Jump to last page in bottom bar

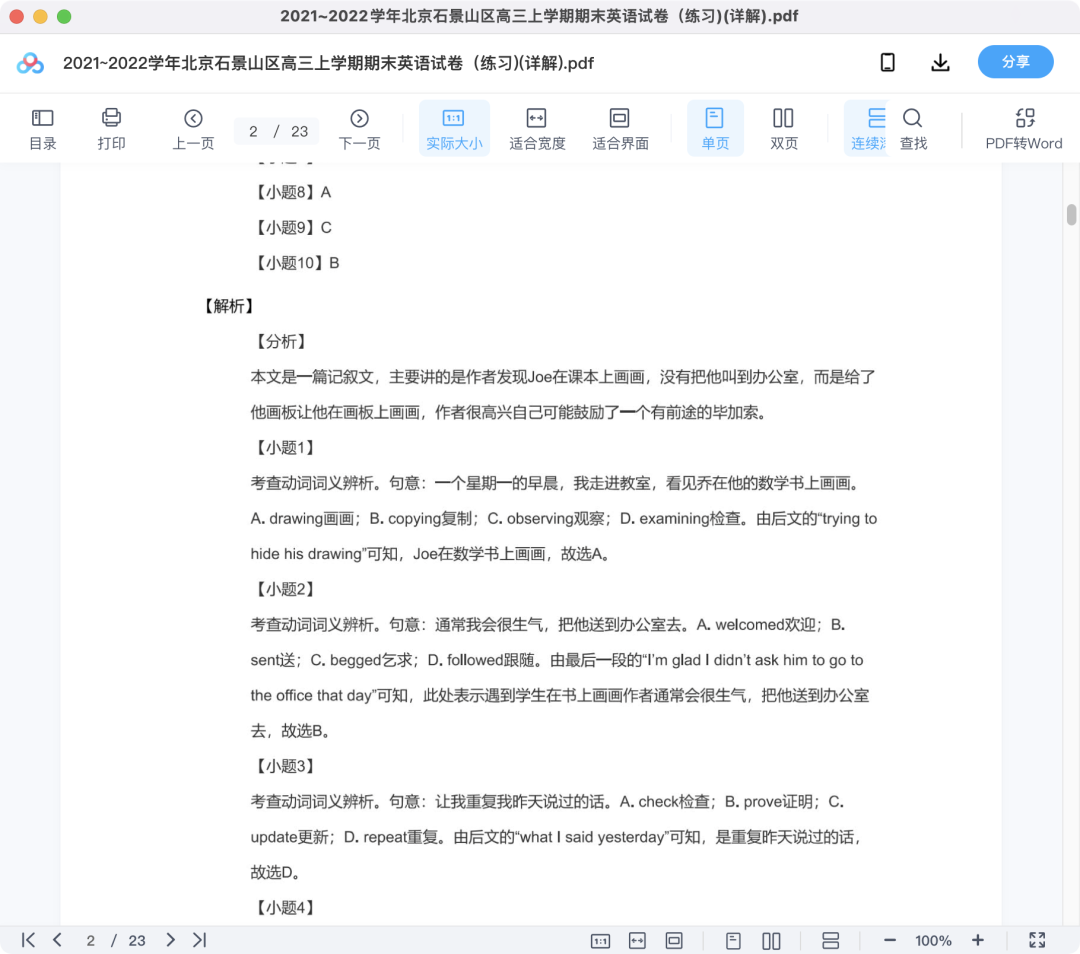[199, 940]
